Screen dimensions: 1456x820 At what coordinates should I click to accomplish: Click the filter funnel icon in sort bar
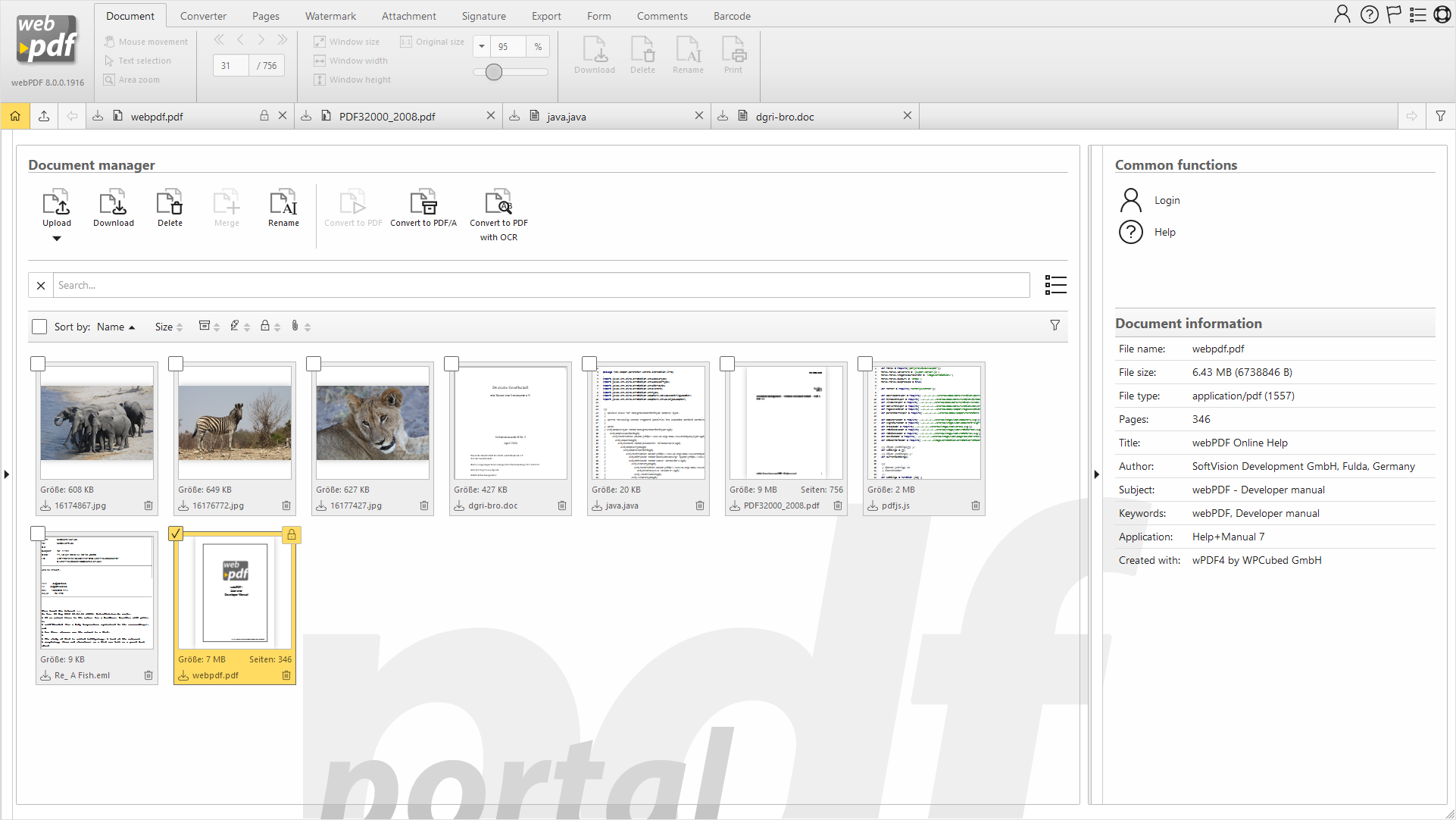click(x=1055, y=325)
